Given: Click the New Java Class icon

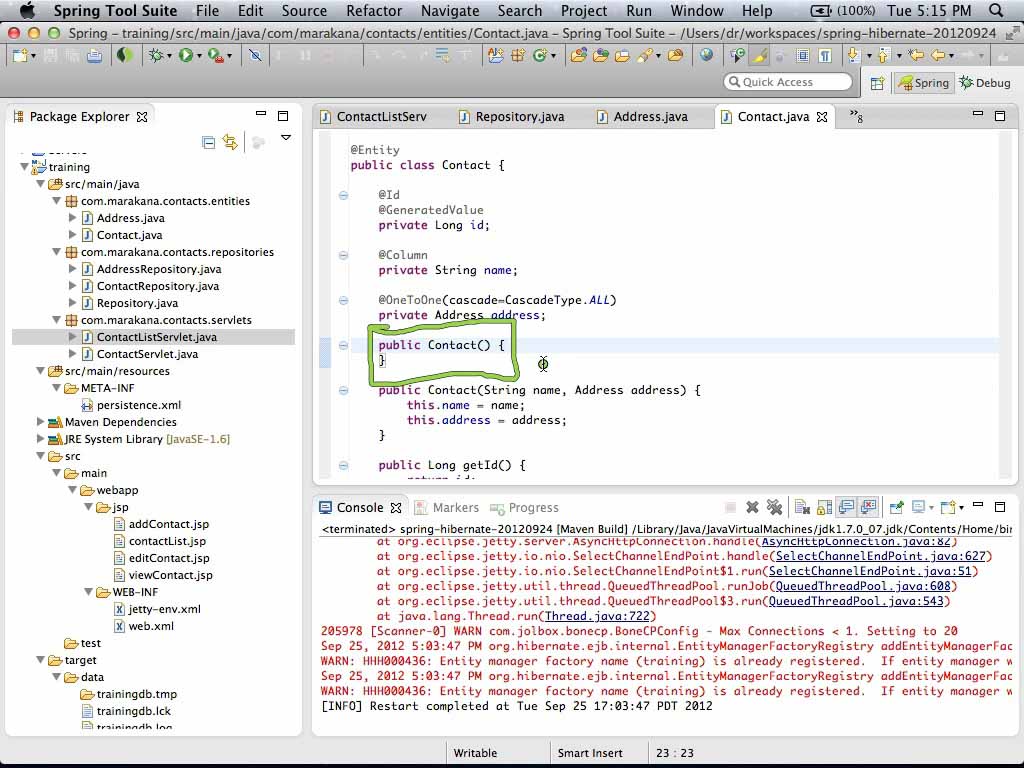Looking at the screenshot, I should pyautogui.click(x=539, y=56).
